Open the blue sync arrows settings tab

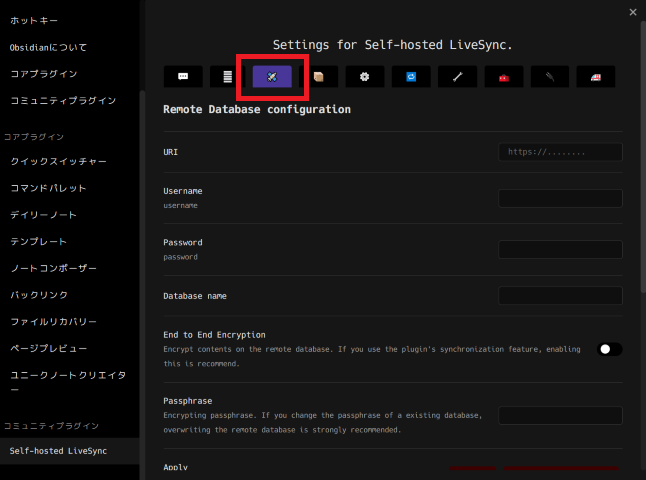411,77
